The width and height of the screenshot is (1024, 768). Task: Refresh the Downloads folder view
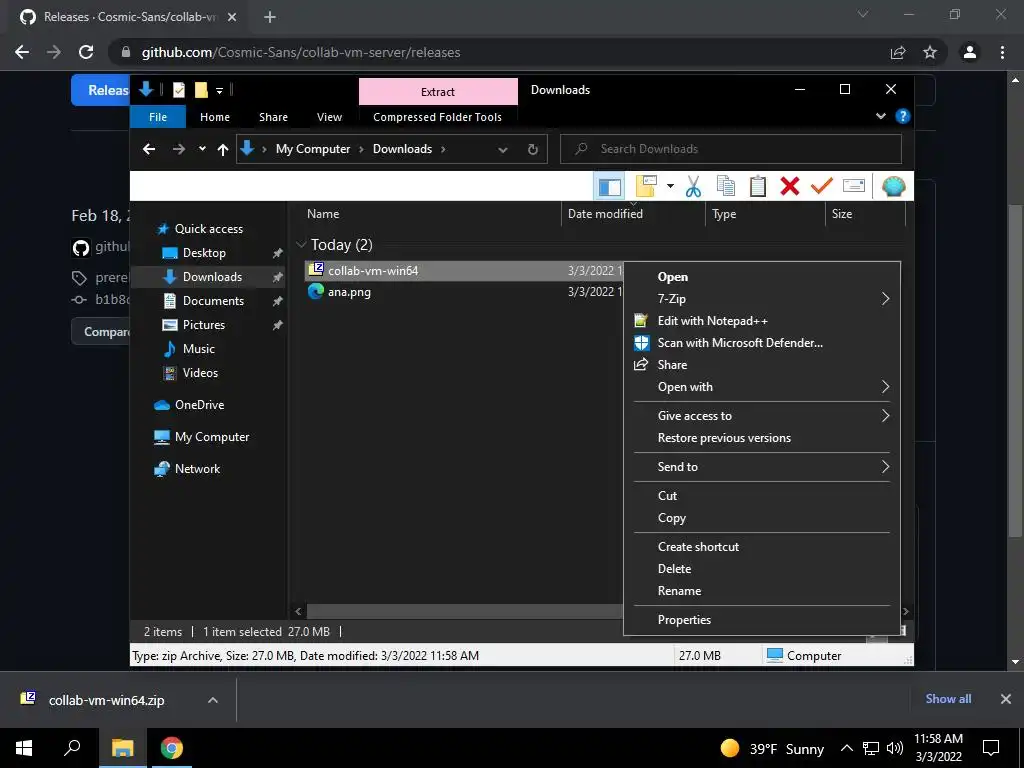point(533,150)
